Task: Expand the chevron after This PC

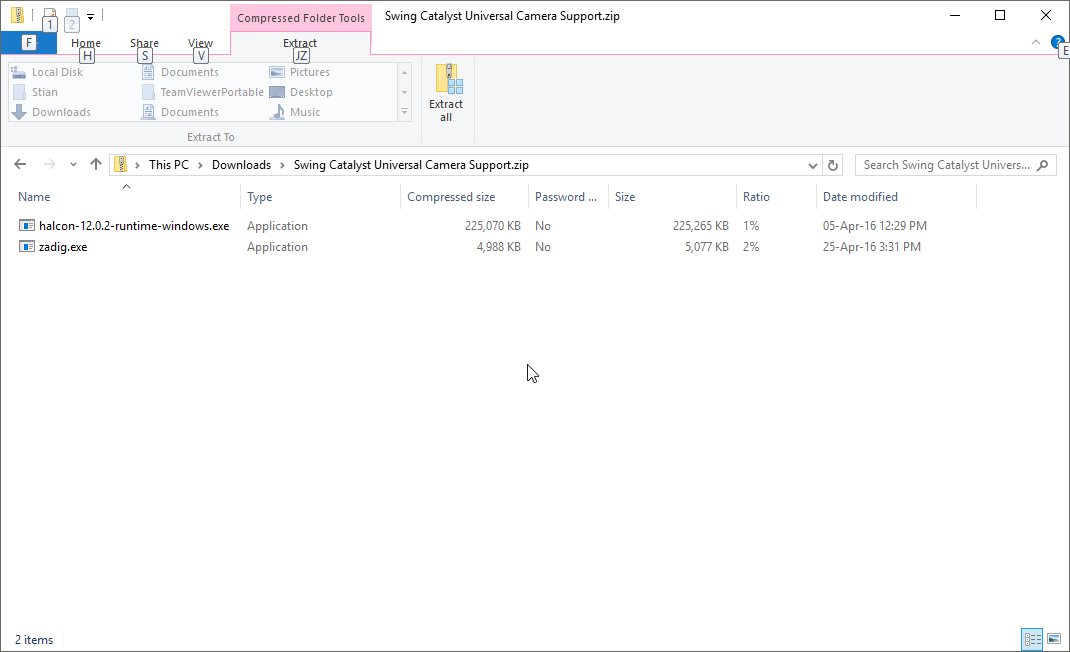Action: [x=201, y=165]
